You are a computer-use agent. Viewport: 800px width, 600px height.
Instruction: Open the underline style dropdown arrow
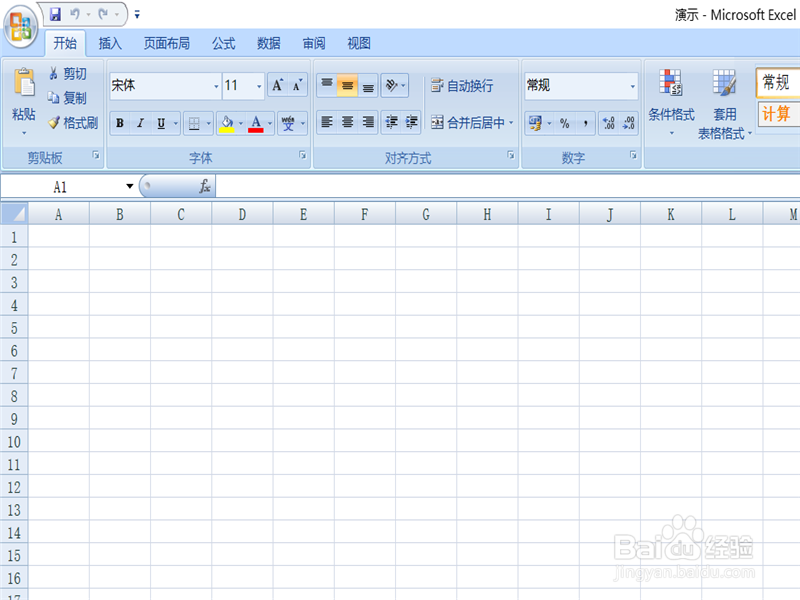176,123
